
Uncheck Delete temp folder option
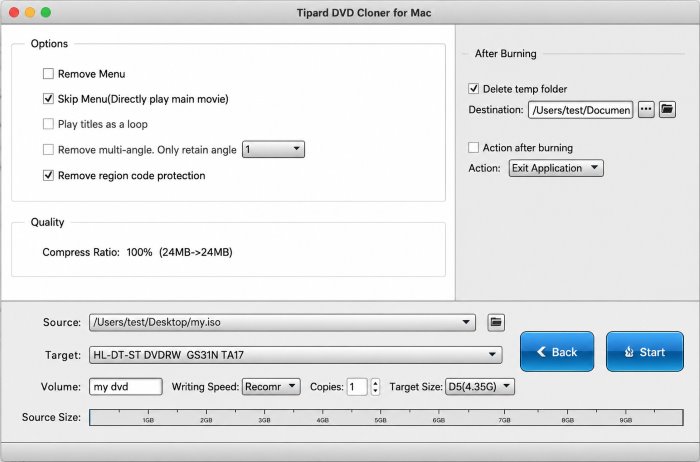473,89
